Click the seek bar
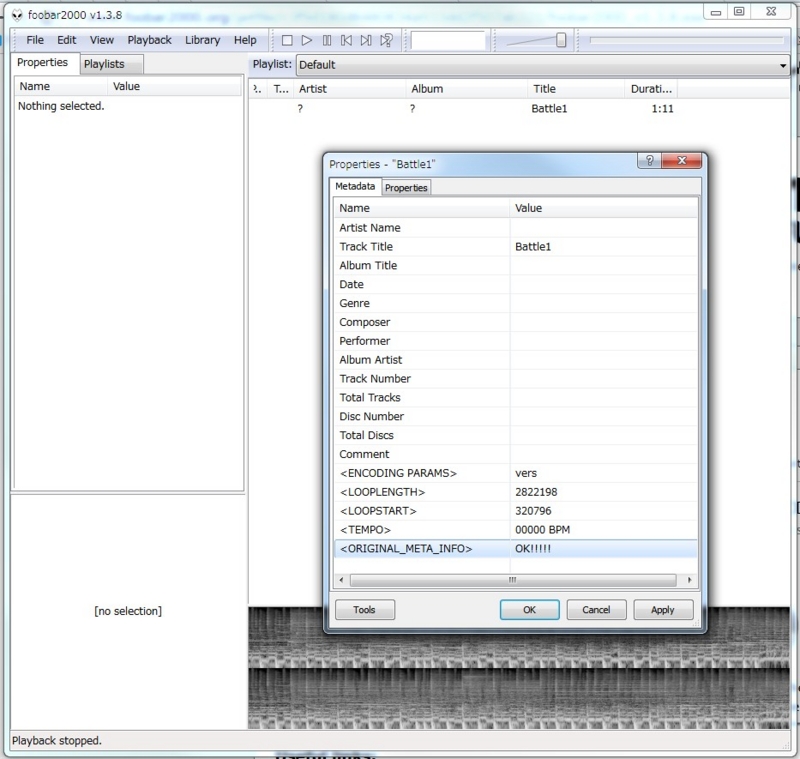Viewport: 800px width, 759px height. tap(687, 40)
